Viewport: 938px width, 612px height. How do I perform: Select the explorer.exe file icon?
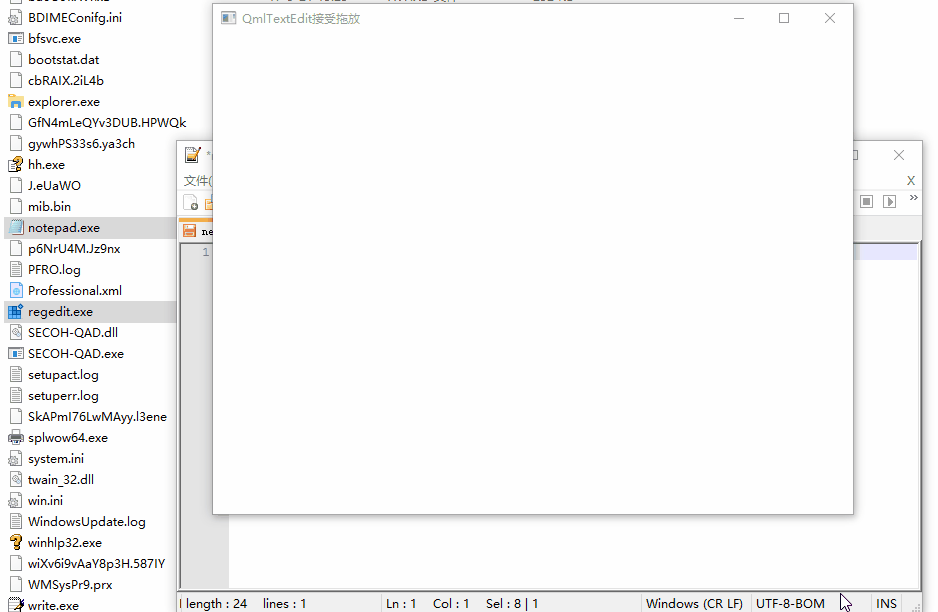(x=15, y=102)
